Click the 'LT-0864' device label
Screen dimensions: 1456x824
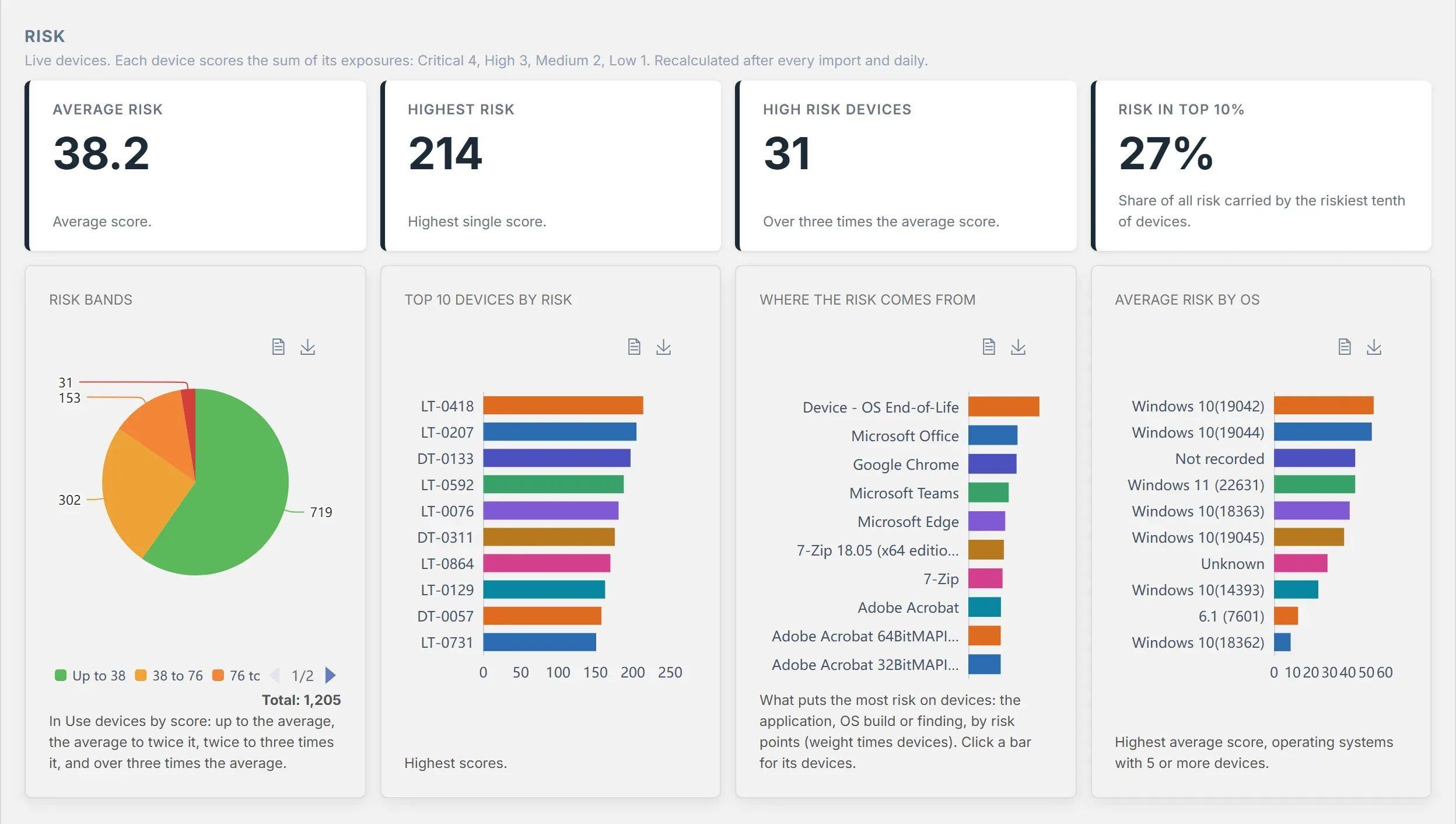tap(447, 564)
